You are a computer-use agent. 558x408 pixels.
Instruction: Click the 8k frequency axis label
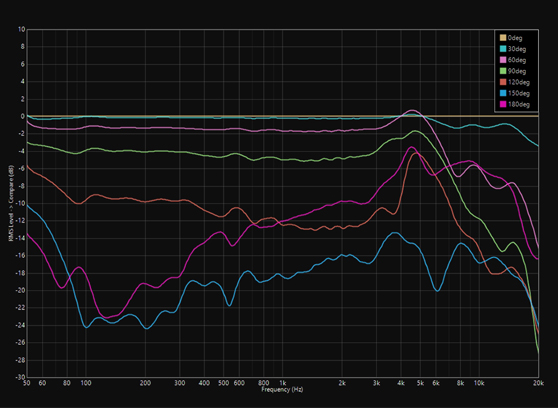pyautogui.click(x=460, y=383)
